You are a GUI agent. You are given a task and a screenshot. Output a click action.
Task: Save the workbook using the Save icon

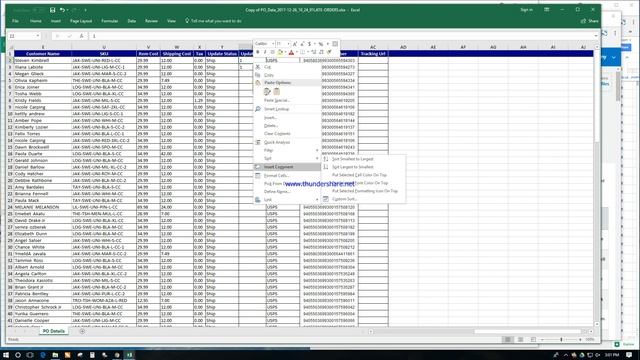coord(52,10)
